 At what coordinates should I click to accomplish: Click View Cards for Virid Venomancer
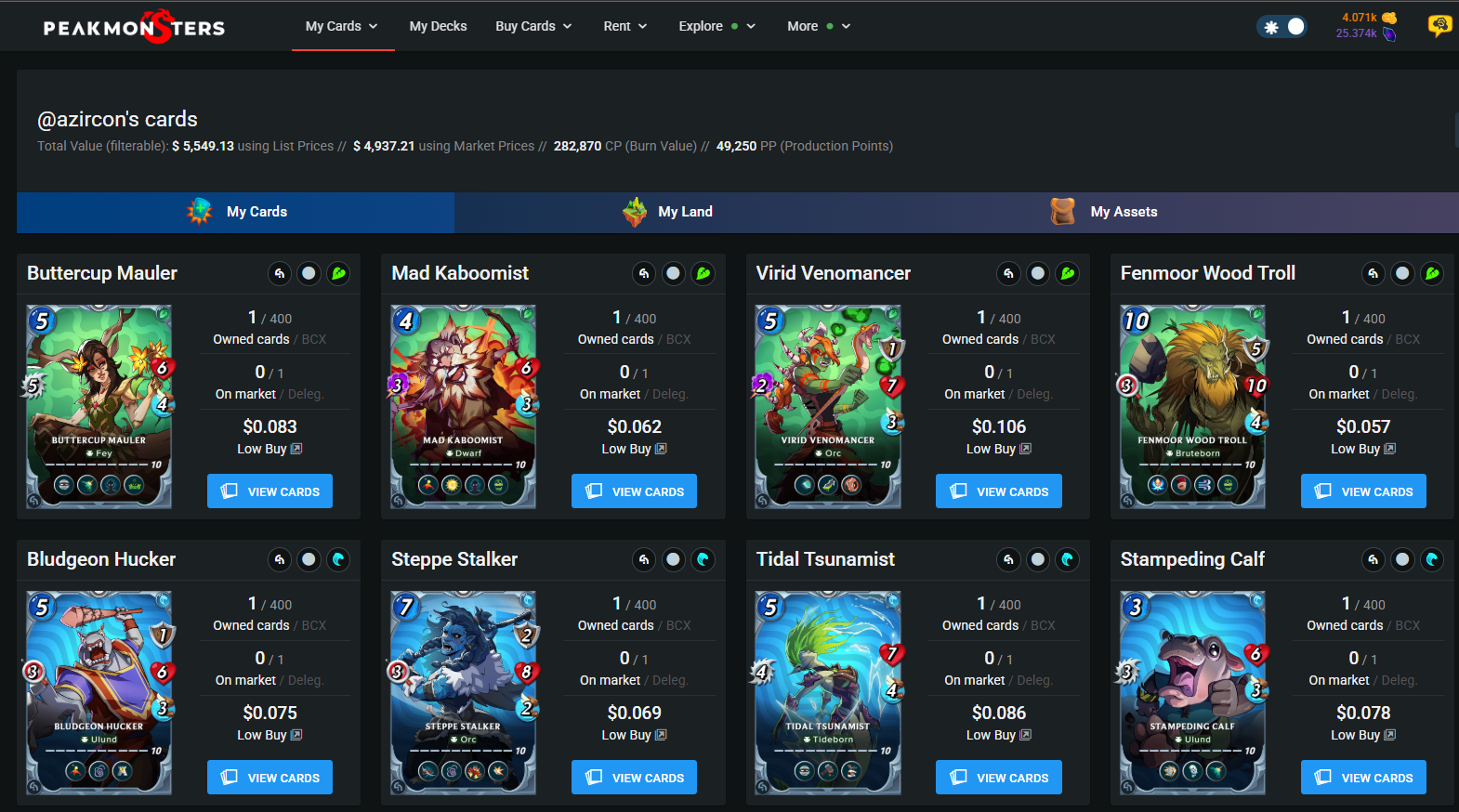(x=999, y=491)
